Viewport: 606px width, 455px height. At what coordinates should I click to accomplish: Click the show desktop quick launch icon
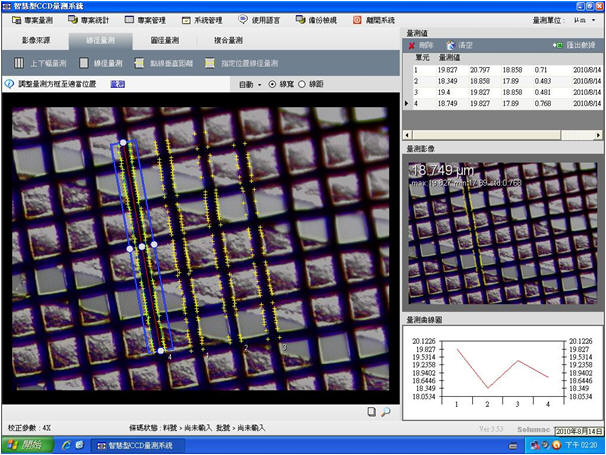pos(79,445)
